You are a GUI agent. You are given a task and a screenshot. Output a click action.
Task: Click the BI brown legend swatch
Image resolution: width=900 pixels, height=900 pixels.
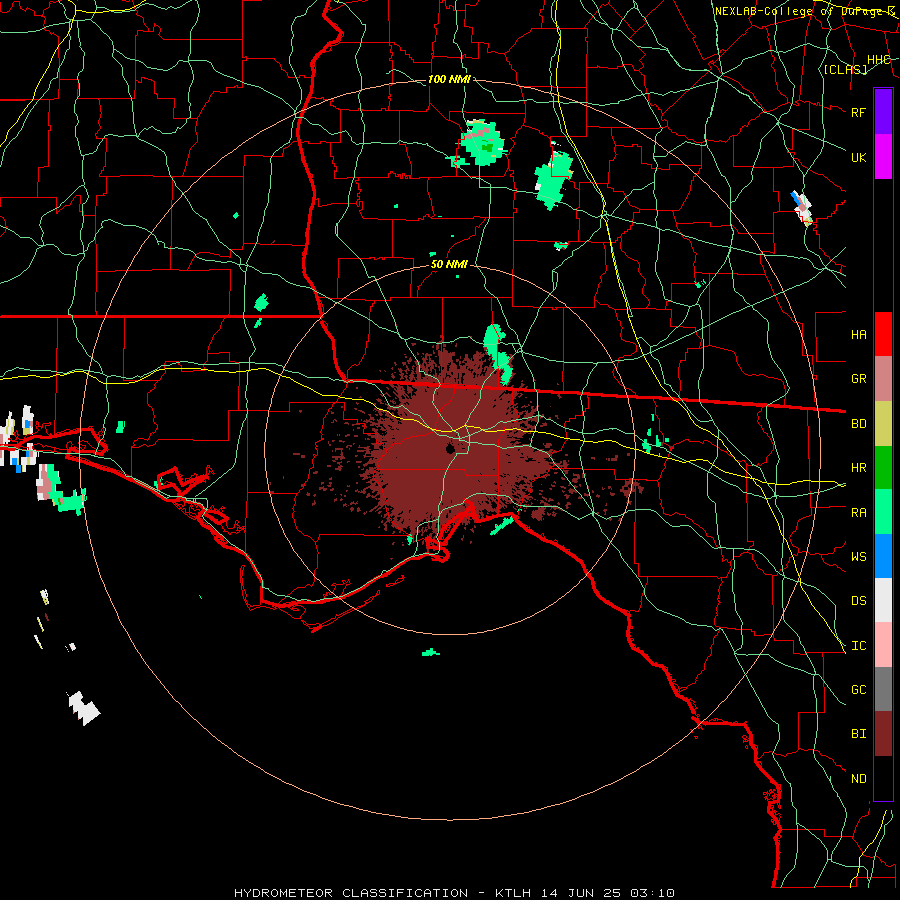click(x=883, y=734)
